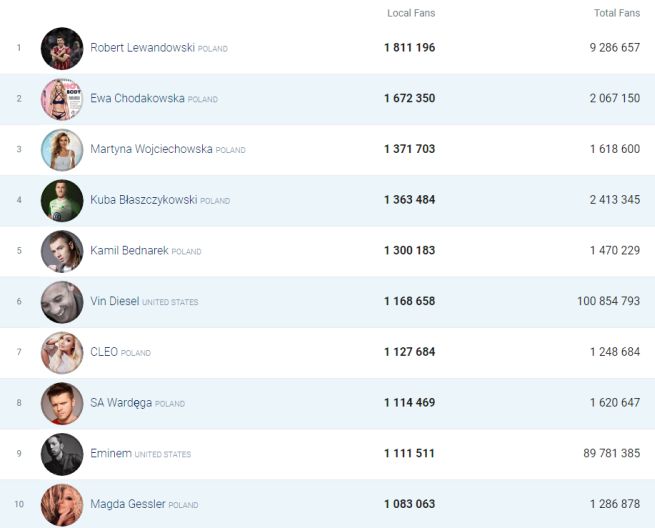Open Ewa Chodakowska's avatar thumbnail
The height and width of the screenshot is (528, 655).
pyautogui.click(x=62, y=99)
